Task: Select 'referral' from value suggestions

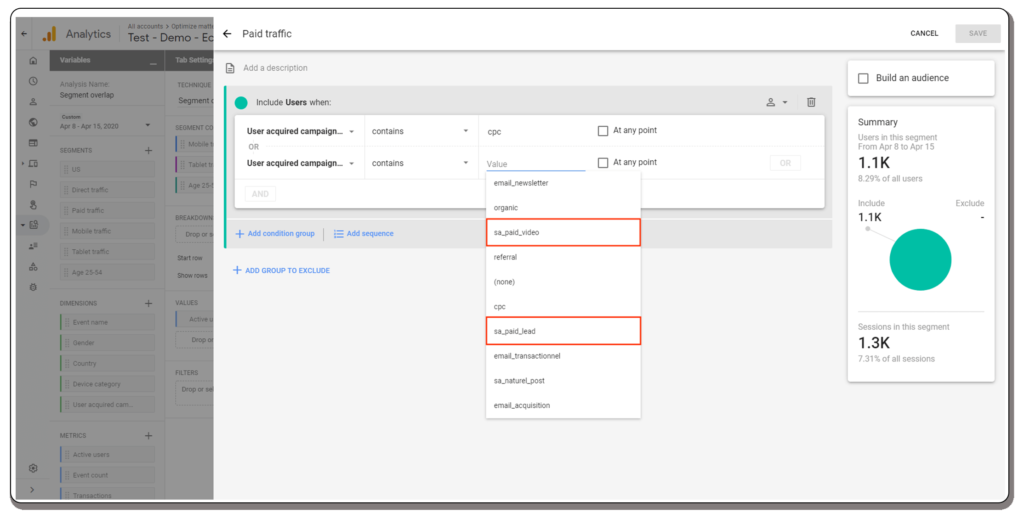Action: [563, 257]
